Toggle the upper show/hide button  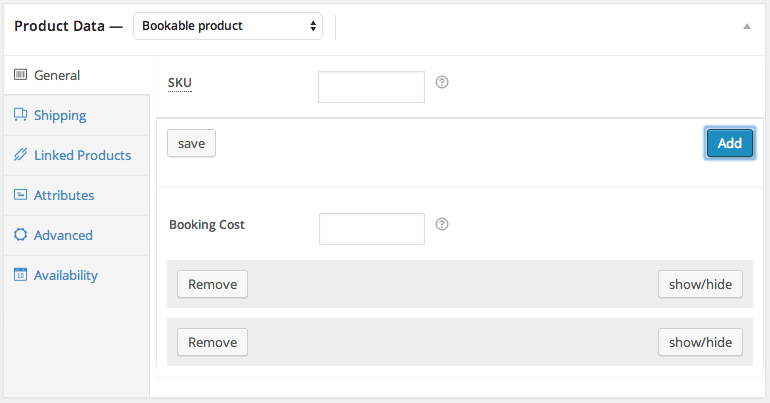click(700, 284)
